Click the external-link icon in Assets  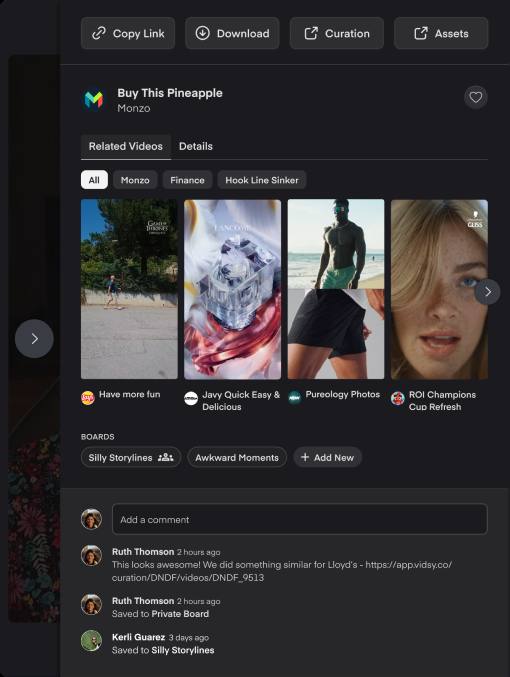[421, 33]
